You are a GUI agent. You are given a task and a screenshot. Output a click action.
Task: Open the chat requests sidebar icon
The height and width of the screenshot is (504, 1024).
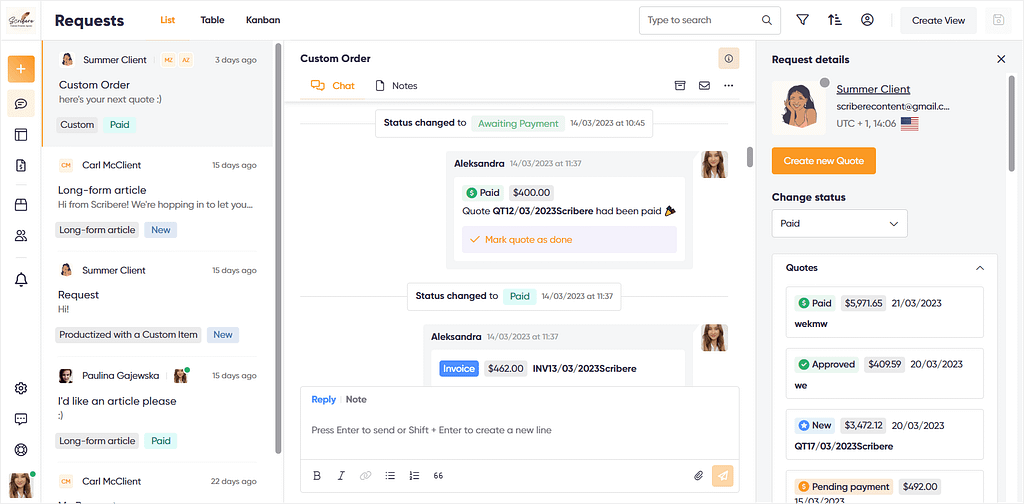point(21,104)
